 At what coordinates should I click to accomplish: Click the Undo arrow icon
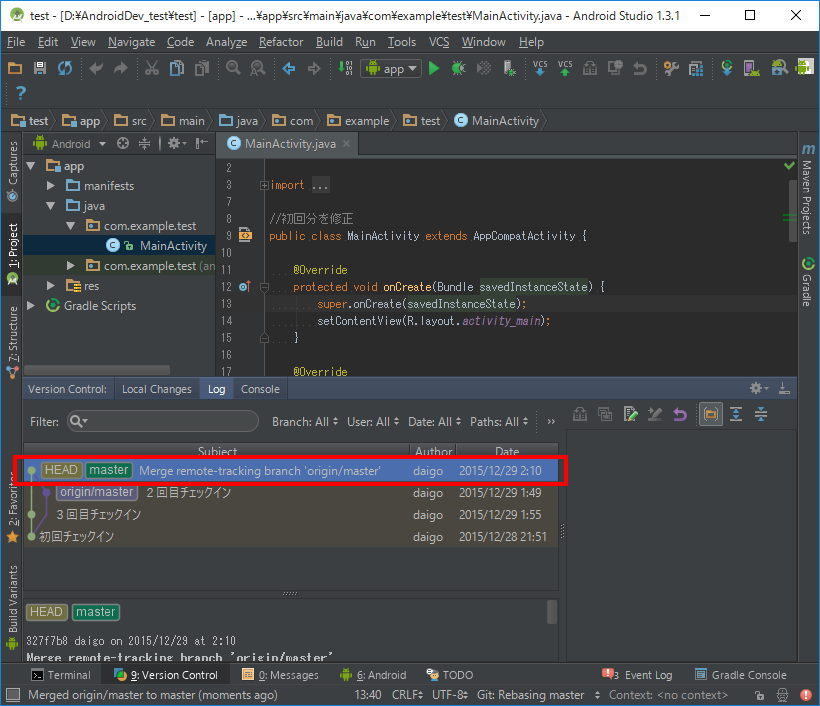click(96, 68)
